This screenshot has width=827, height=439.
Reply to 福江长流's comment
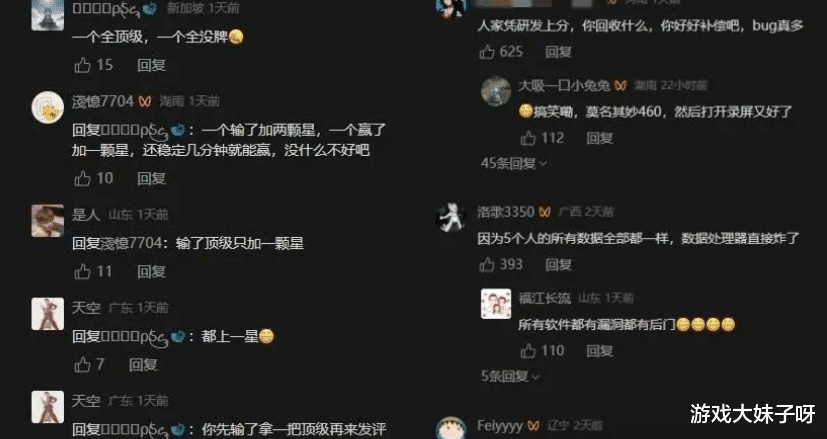tap(600, 351)
